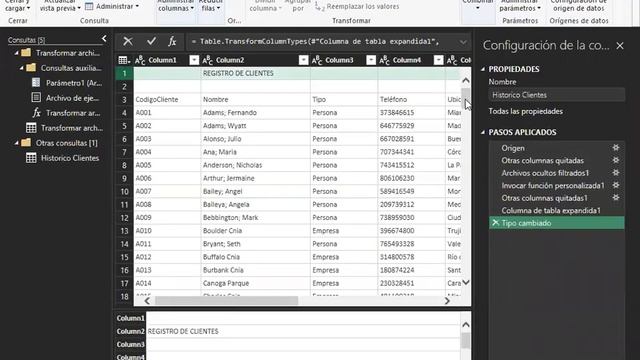Select phone cell 373846615
Screen dimensions: 640x360
tap(411, 113)
